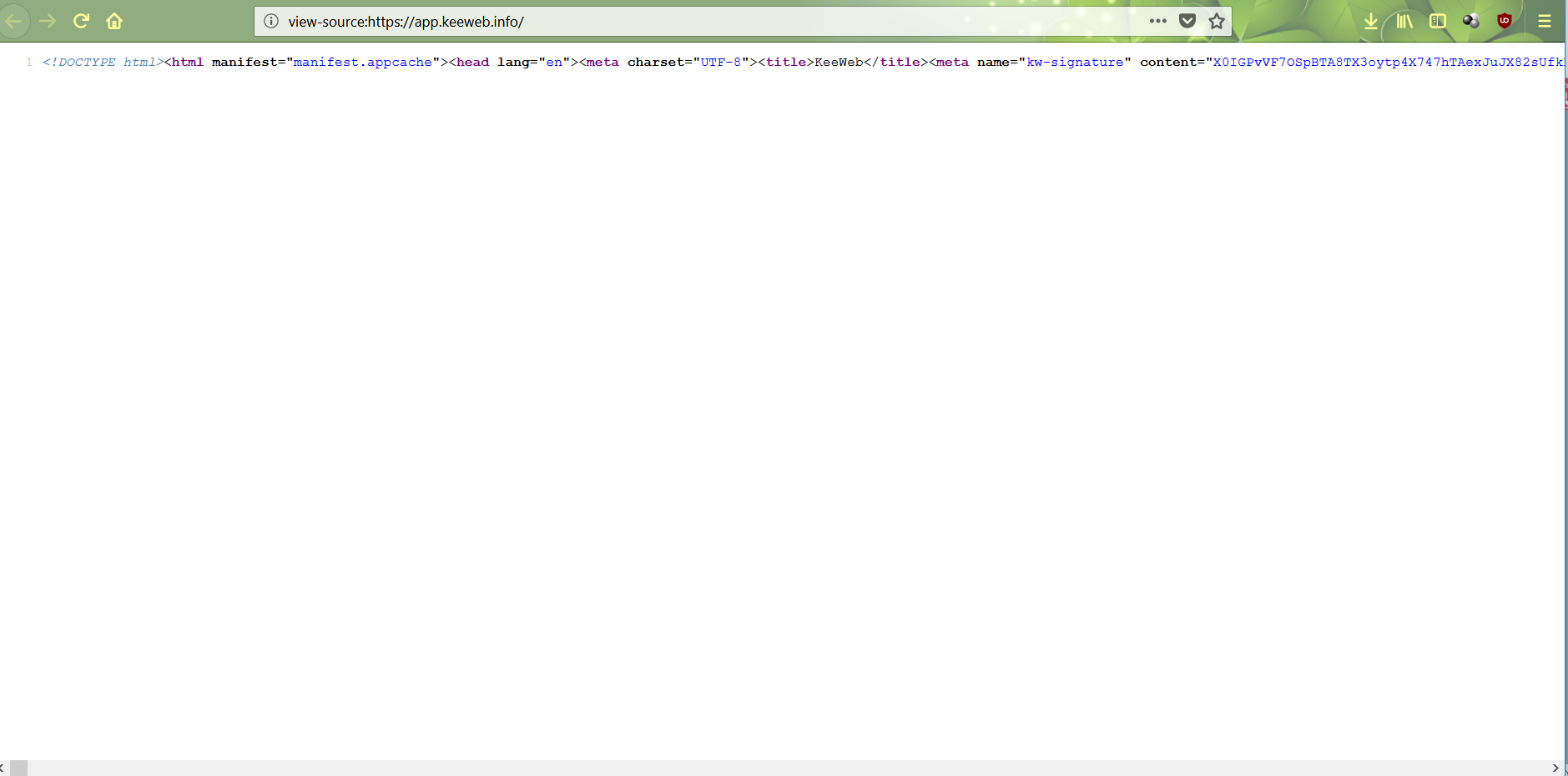Open the page actions menu
The height and width of the screenshot is (776, 1568).
[1159, 21]
